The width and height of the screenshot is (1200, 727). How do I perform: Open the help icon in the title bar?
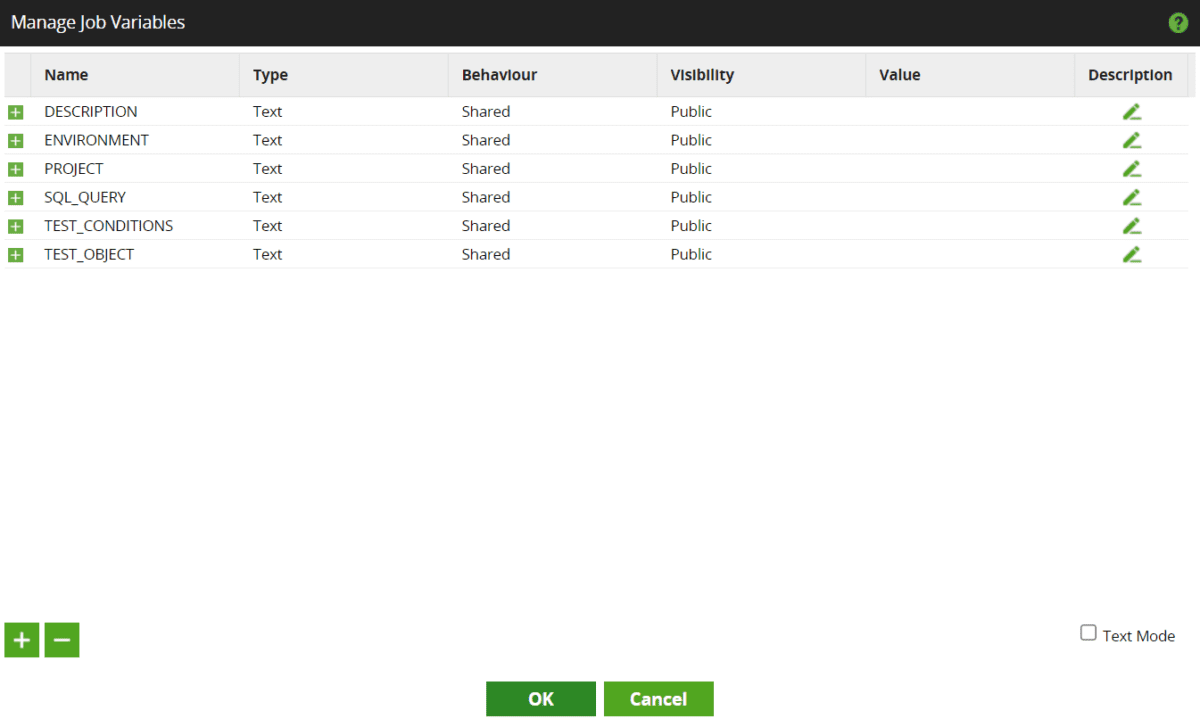[x=1178, y=22]
